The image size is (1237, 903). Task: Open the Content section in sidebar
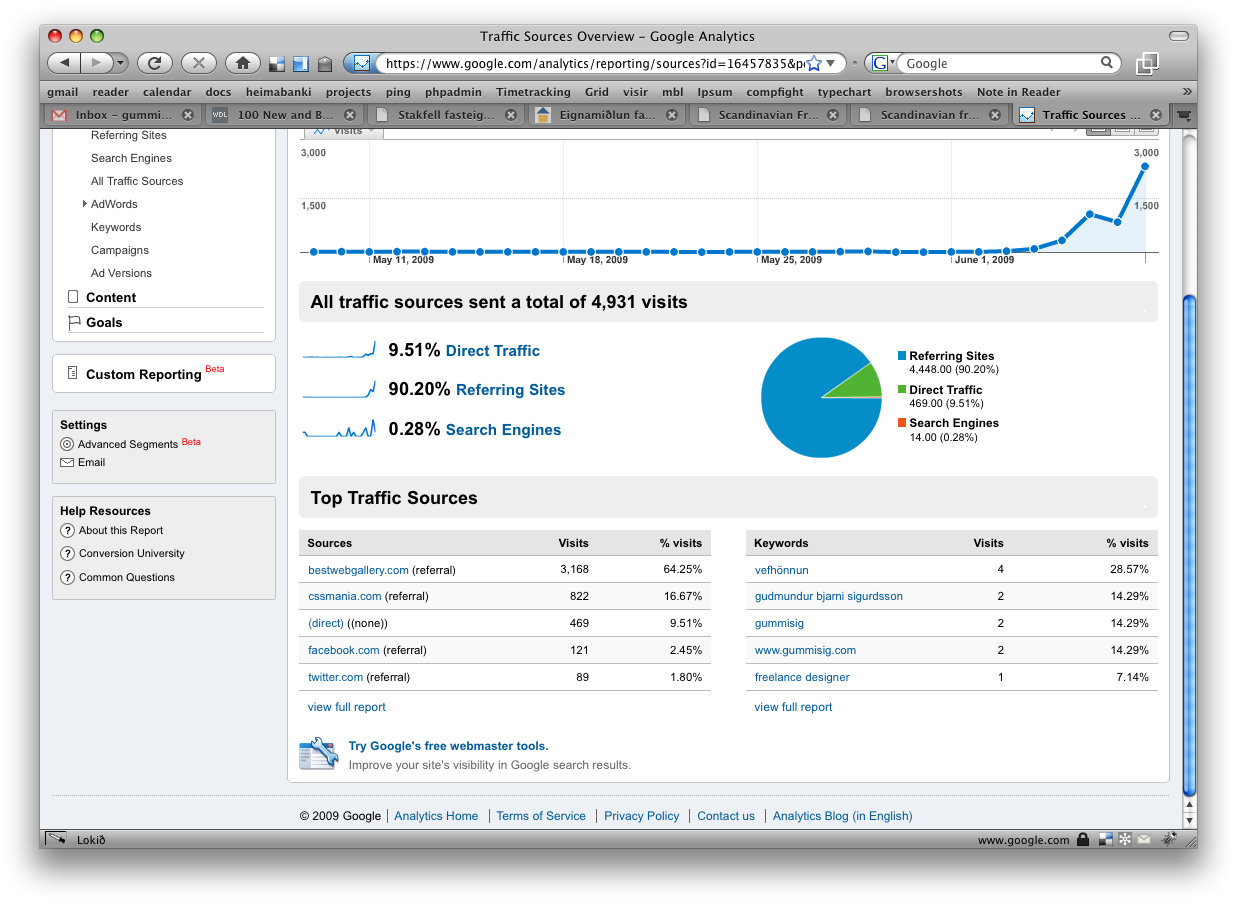click(x=111, y=297)
